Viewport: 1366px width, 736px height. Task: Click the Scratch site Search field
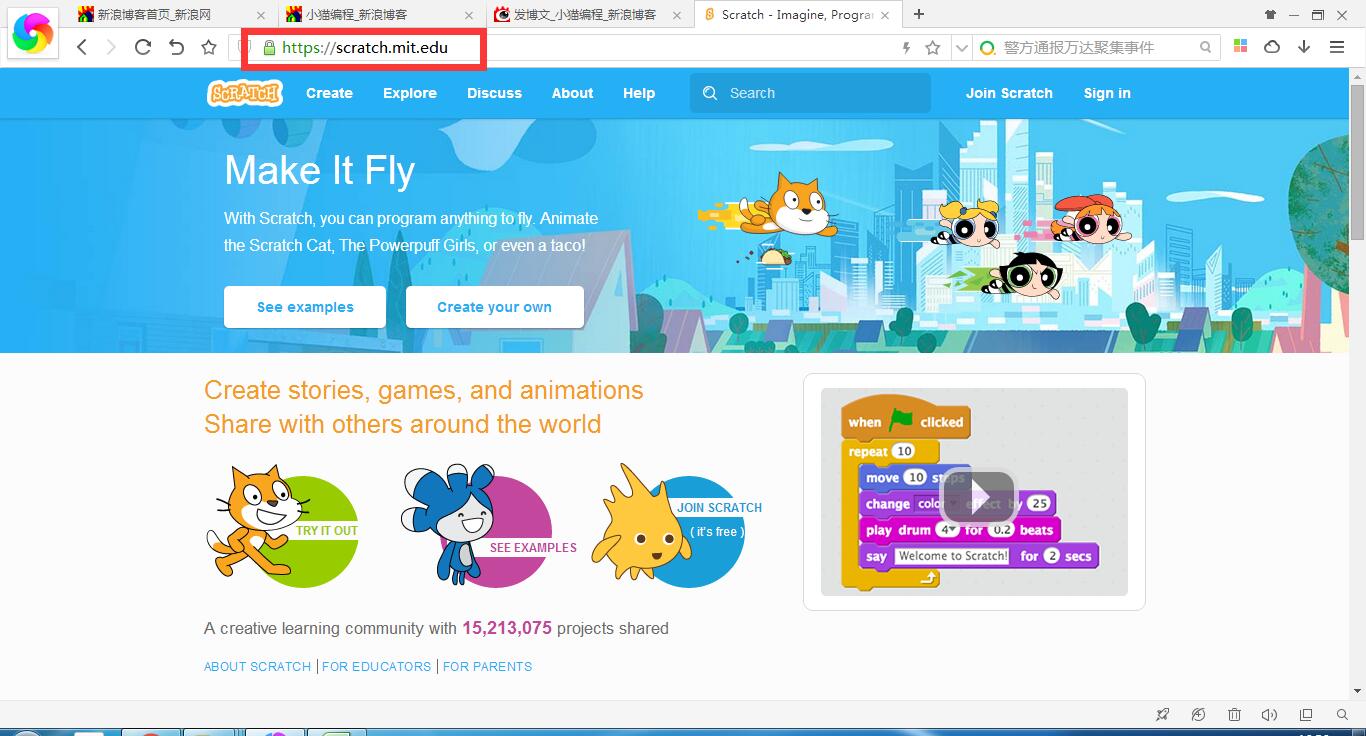coord(810,93)
